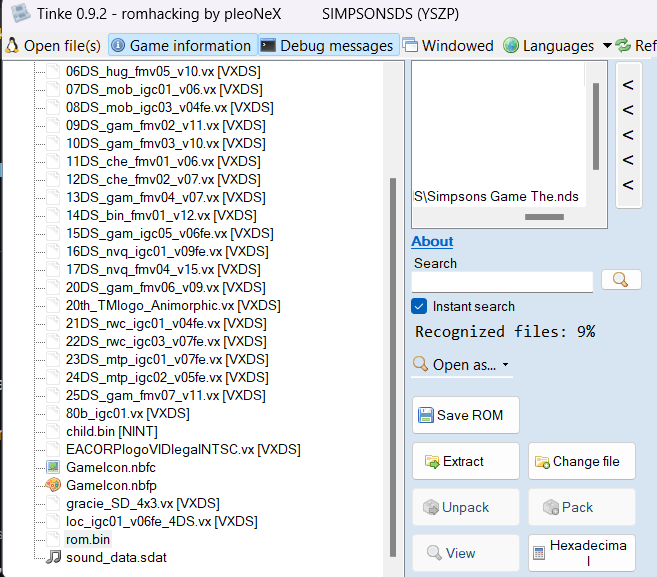Click the green refresh arrows icon
The height and width of the screenshot is (577, 657).
tap(623, 45)
